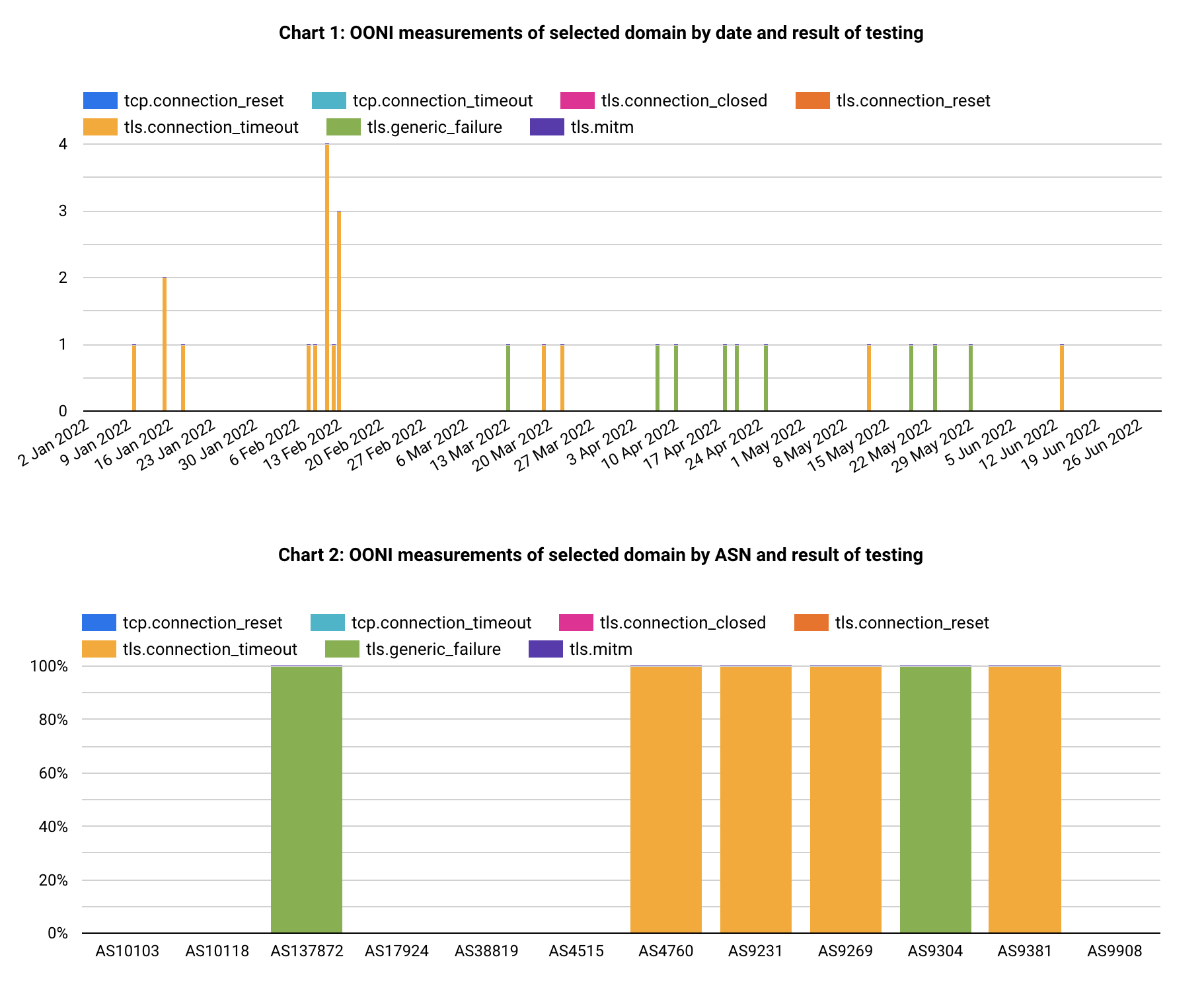Image resolution: width=1204 pixels, height=986 pixels.
Task: Select the orange AS4760 bar
Action: tap(665, 800)
